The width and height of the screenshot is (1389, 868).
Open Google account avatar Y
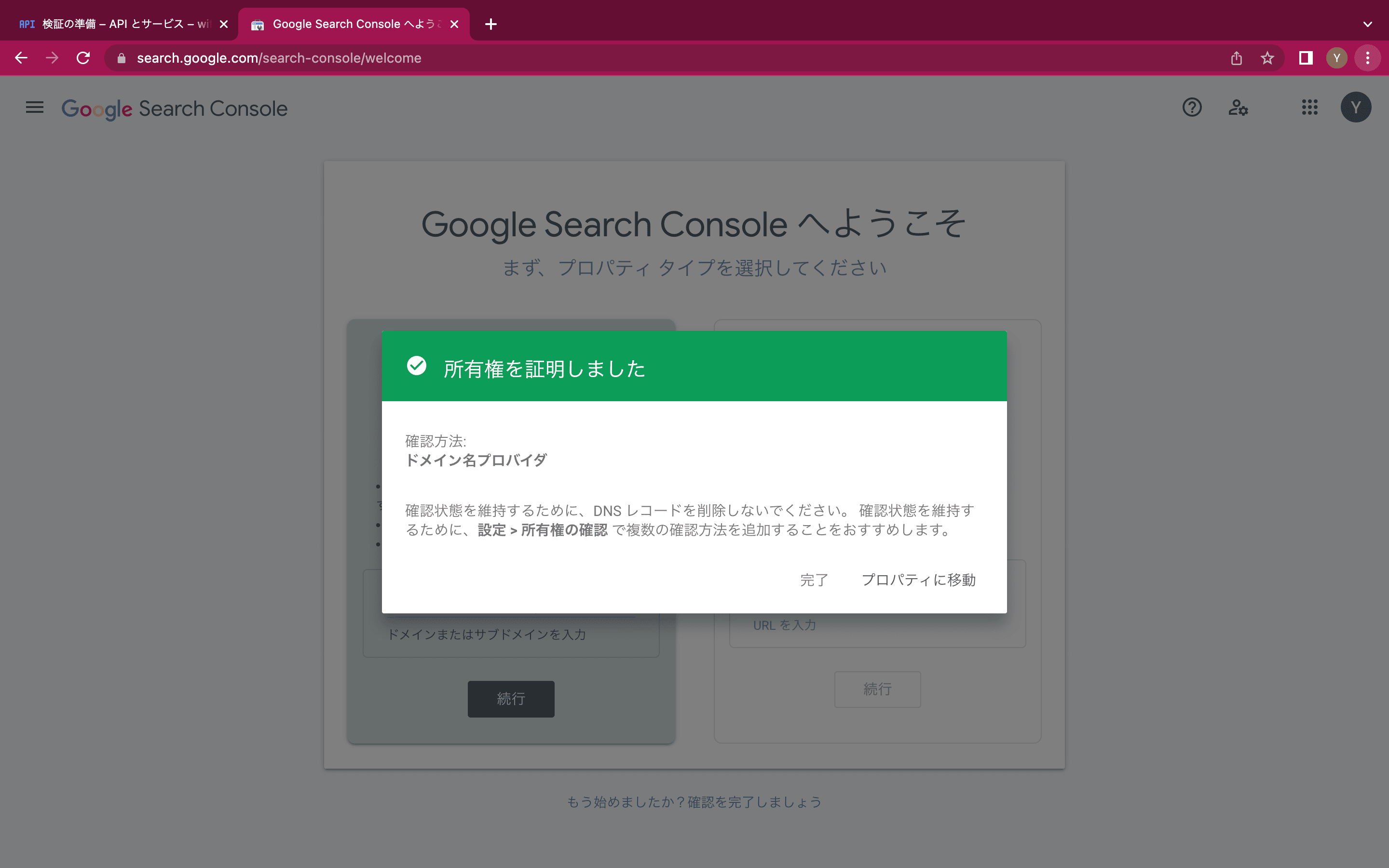coord(1356,108)
